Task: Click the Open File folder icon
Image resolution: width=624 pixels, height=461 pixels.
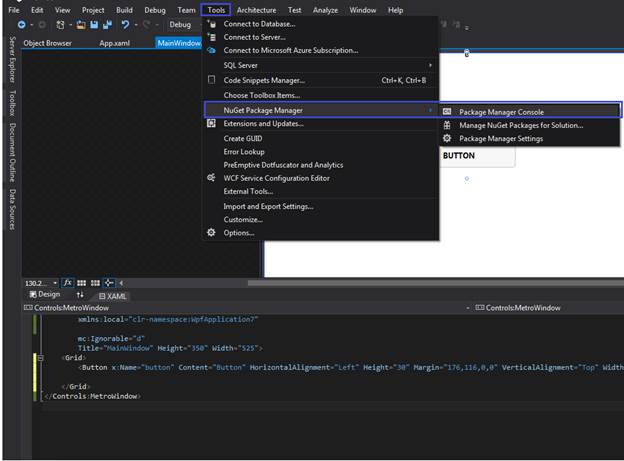Action: click(x=80, y=24)
